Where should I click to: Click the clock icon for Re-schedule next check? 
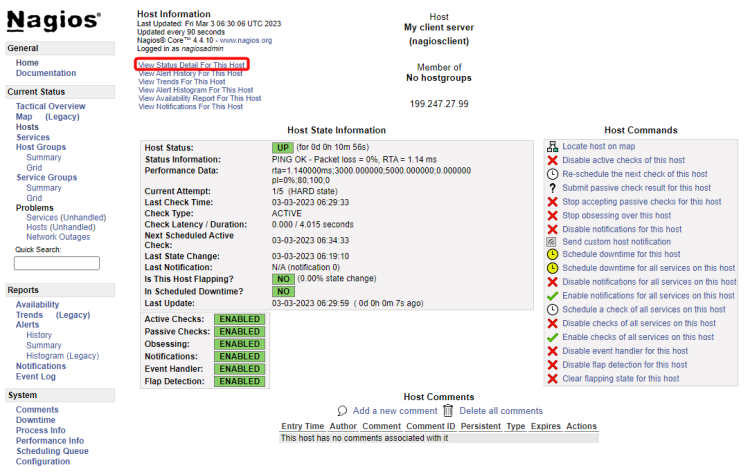point(552,174)
